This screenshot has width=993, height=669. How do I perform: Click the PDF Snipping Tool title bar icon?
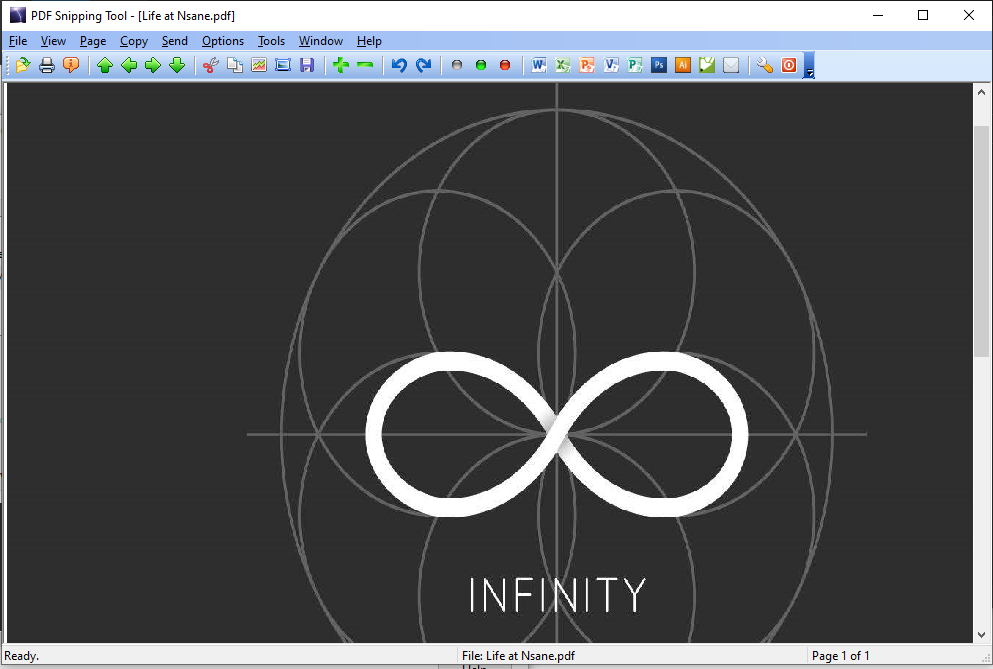(18, 15)
